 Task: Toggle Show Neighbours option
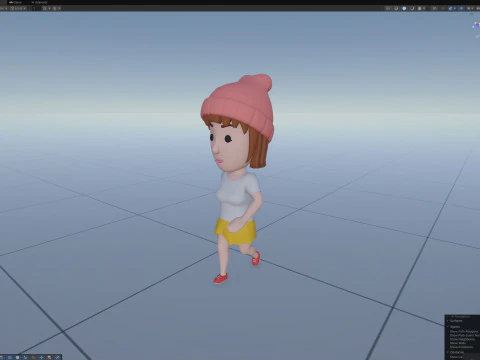[x=462, y=339]
